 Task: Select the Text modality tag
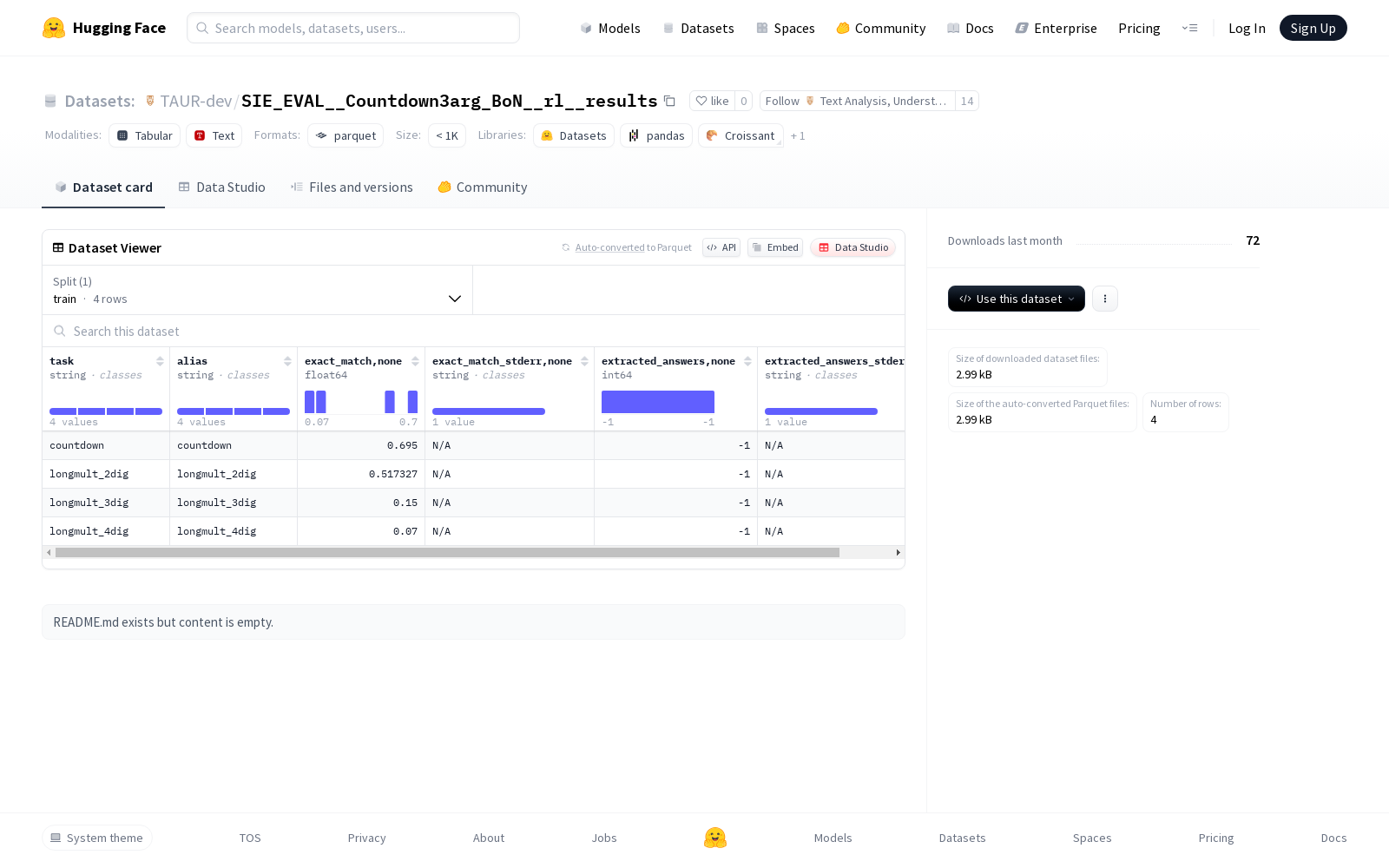[x=214, y=135]
